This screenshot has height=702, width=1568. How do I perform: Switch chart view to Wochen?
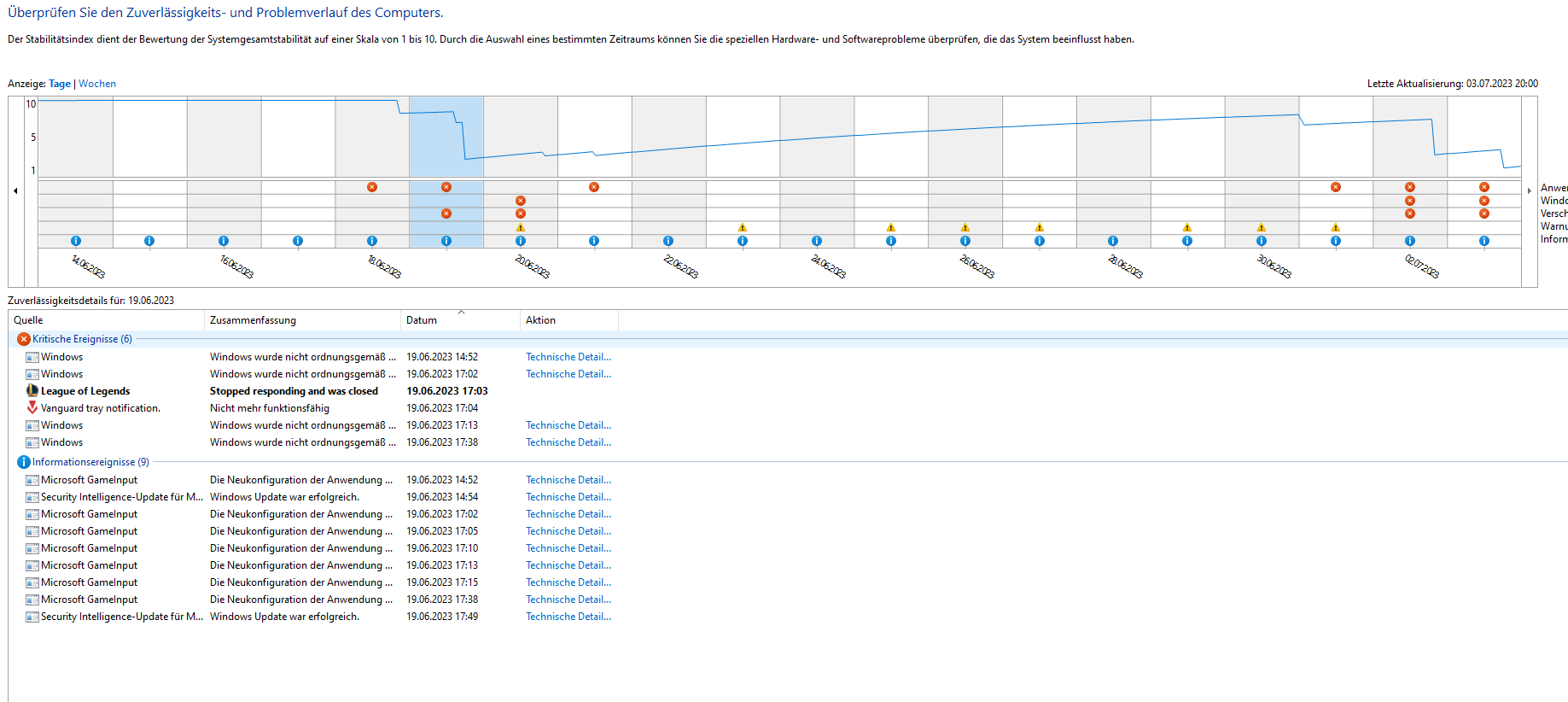tap(97, 84)
